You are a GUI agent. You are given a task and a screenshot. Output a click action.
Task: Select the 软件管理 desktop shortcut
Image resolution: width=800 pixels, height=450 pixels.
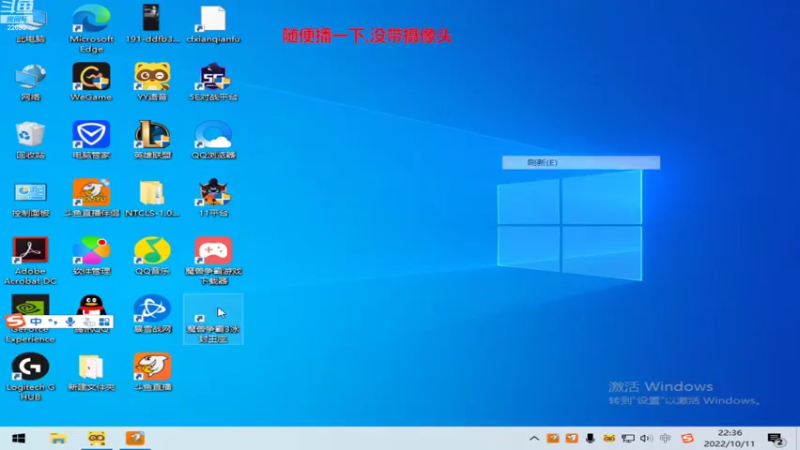pos(91,256)
